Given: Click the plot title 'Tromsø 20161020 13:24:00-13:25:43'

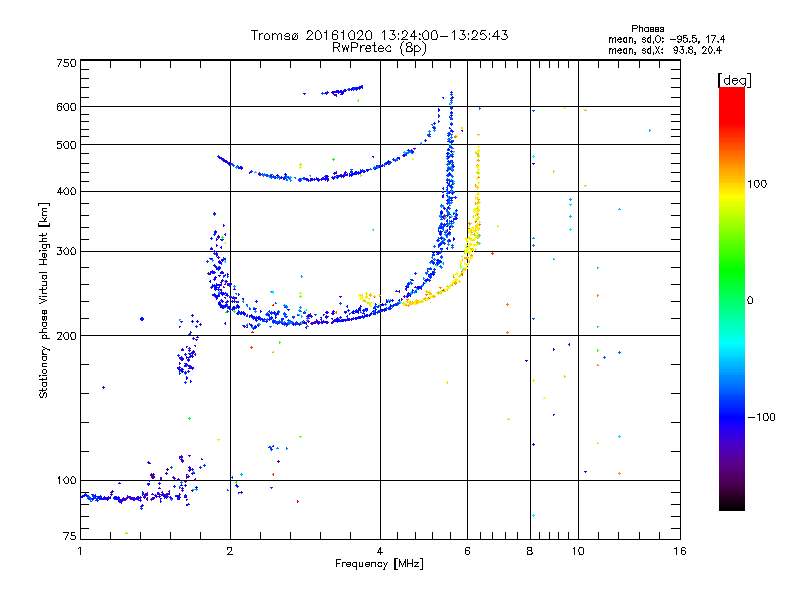Looking at the screenshot, I should pos(379,35).
